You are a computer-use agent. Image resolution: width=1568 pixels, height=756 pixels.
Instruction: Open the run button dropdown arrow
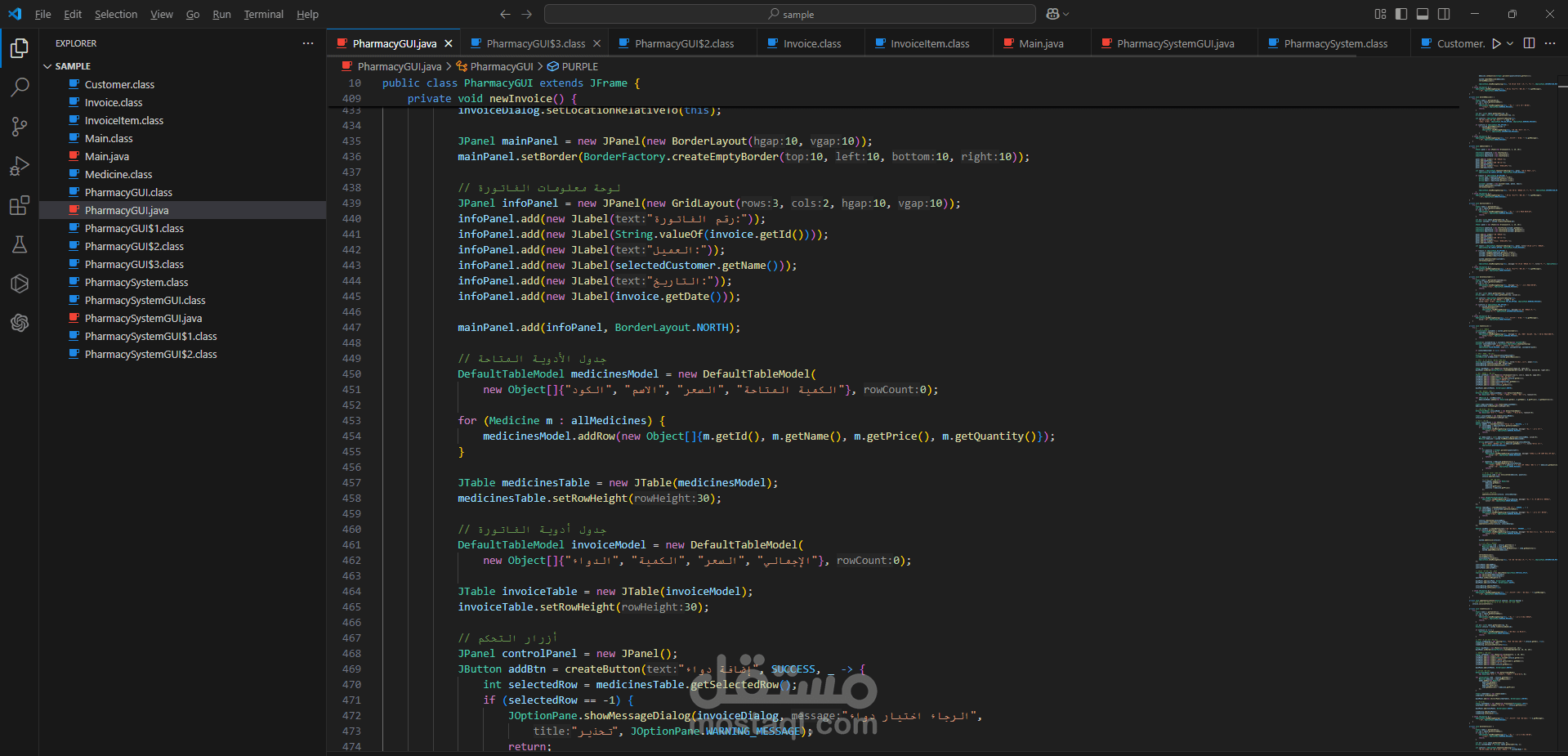pyautogui.click(x=1510, y=43)
